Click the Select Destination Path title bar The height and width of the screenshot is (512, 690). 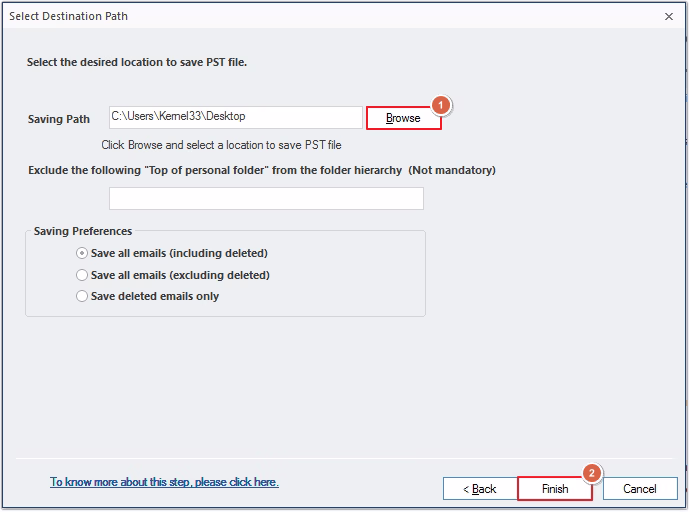click(330, 16)
